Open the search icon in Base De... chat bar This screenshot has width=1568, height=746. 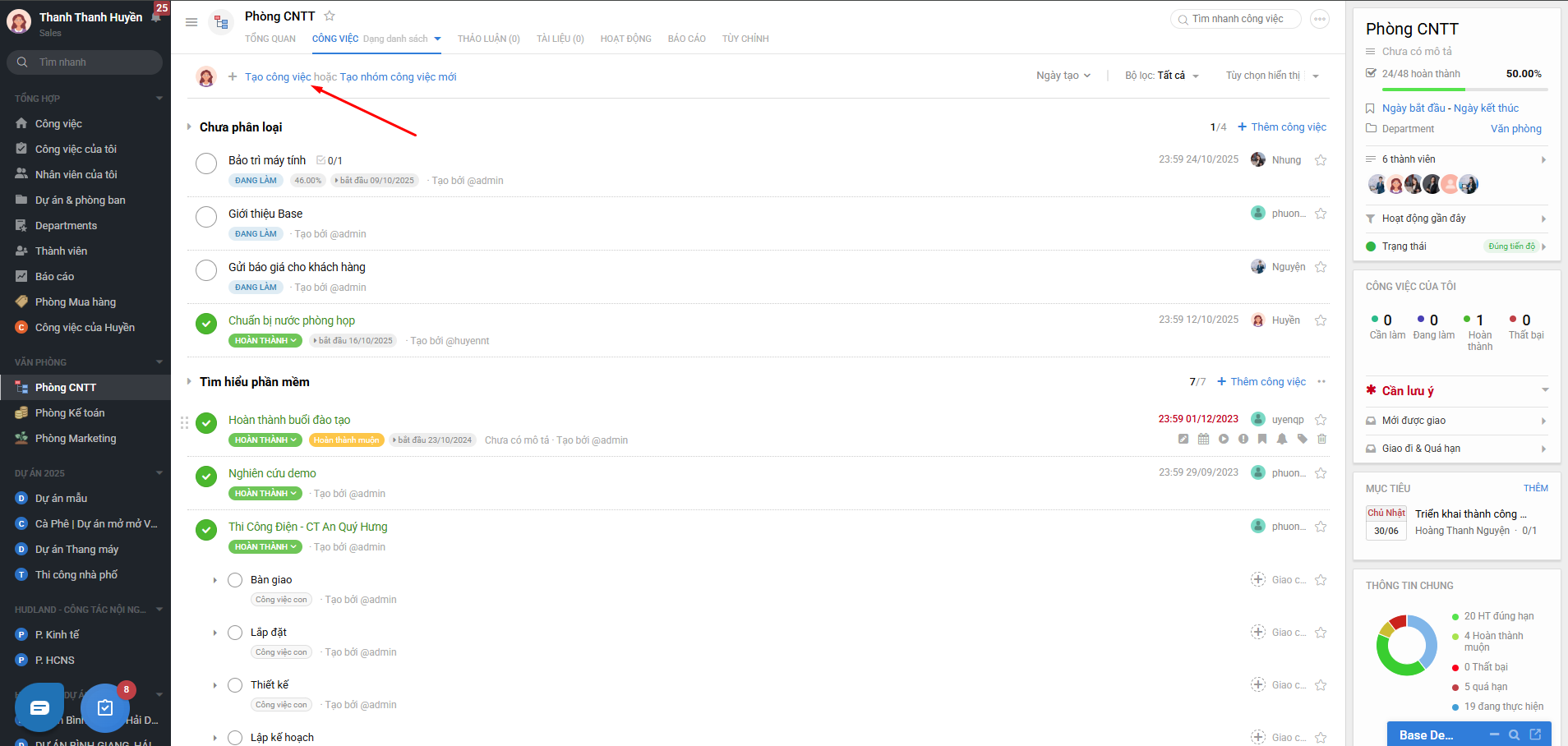pos(1514,734)
